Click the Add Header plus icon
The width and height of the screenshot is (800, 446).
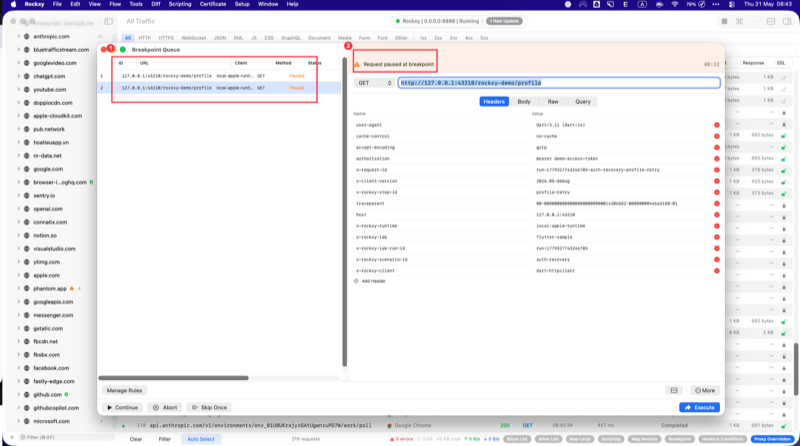tap(356, 281)
